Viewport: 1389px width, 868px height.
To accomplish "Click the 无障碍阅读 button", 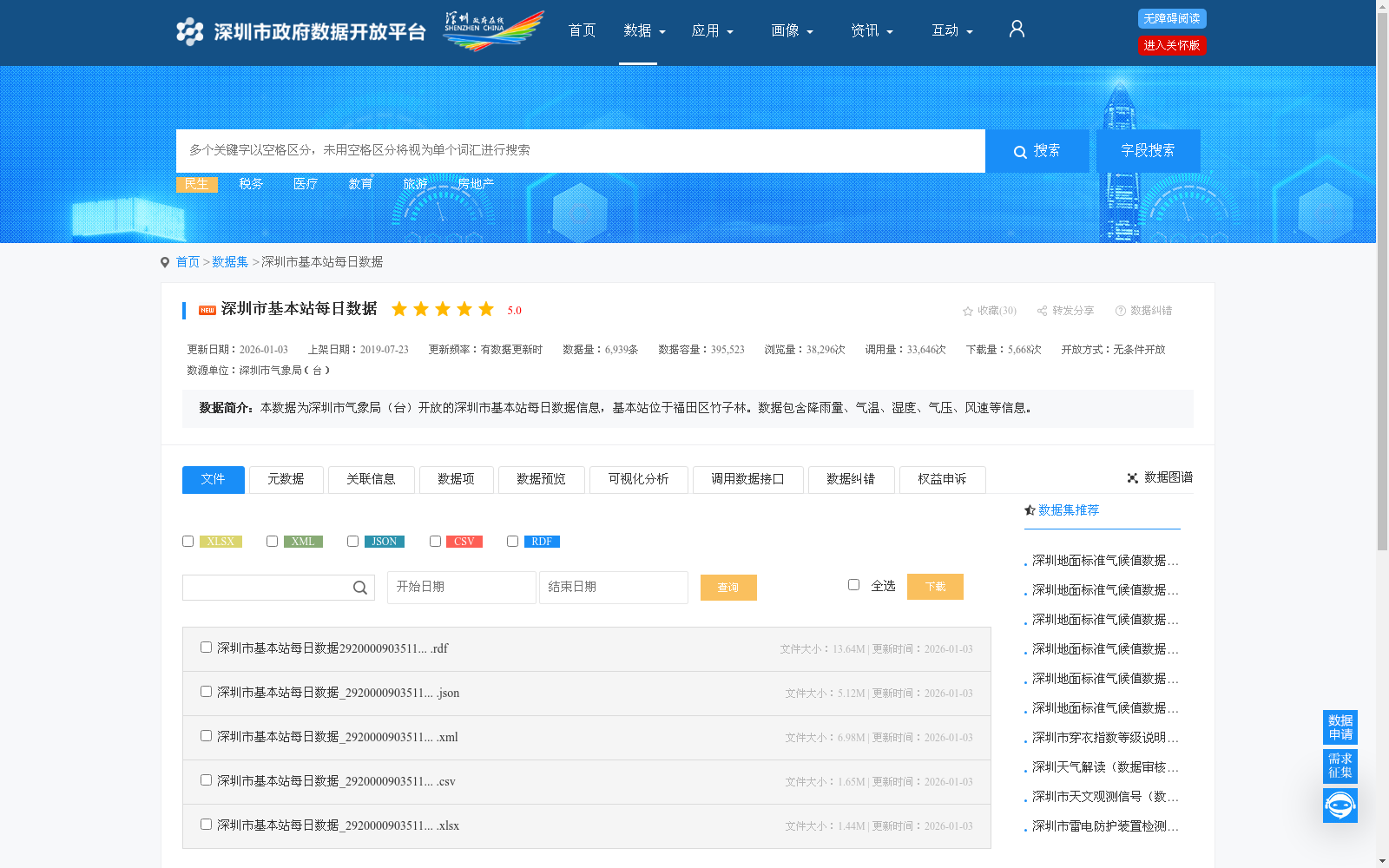I will point(1172,18).
